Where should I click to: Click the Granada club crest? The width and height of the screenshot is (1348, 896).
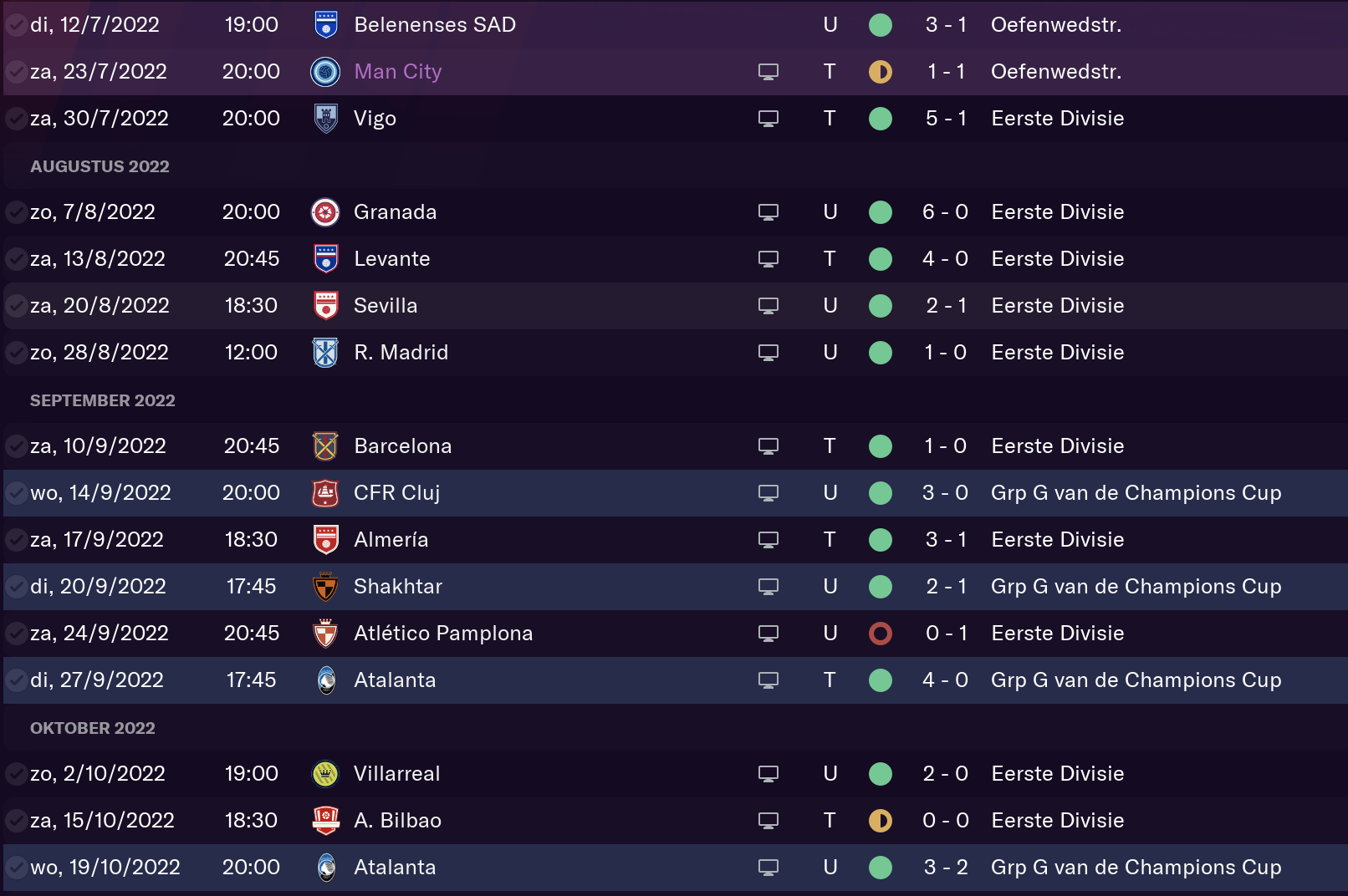325,212
